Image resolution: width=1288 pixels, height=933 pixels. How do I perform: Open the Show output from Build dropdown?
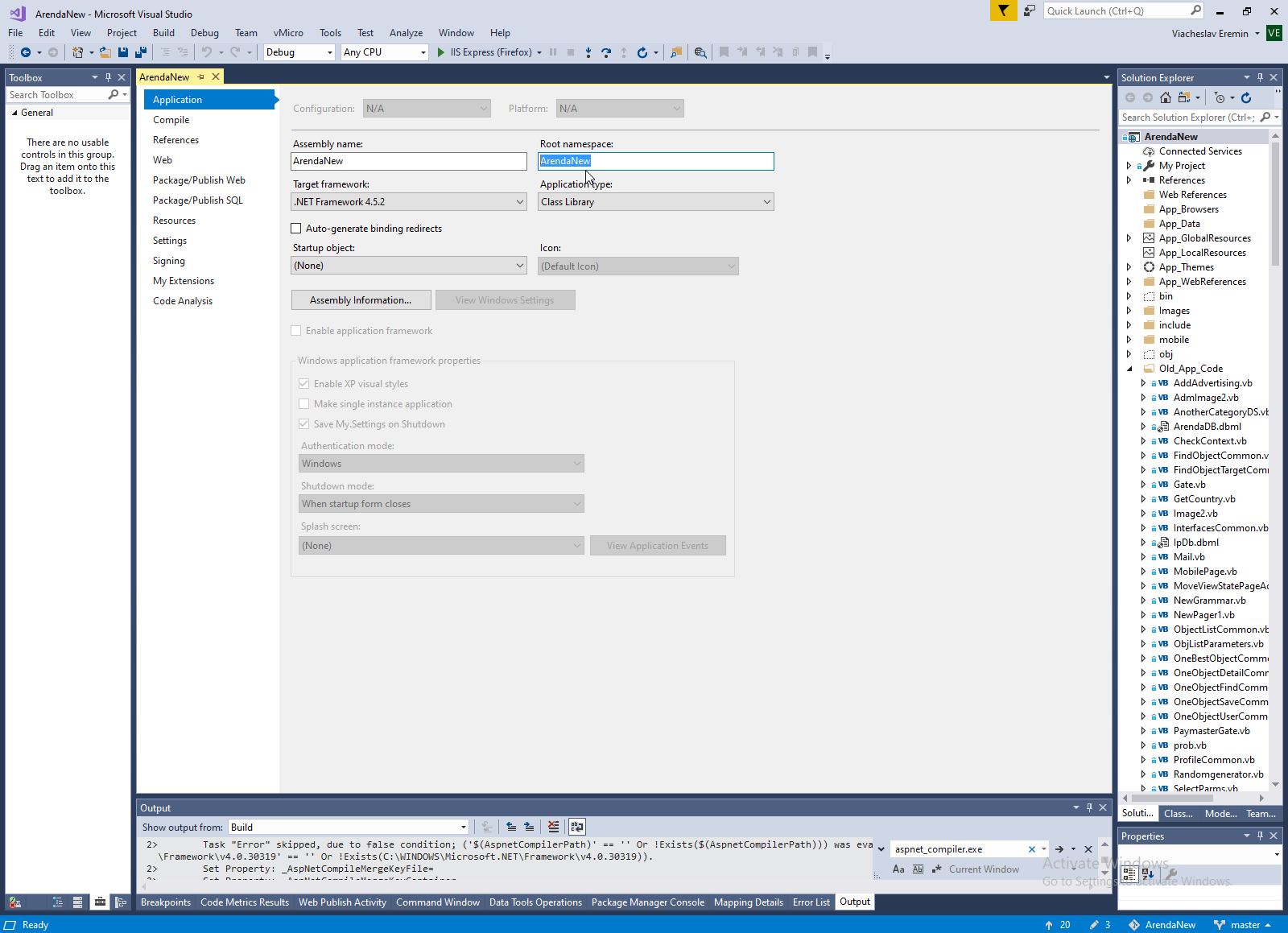point(349,828)
